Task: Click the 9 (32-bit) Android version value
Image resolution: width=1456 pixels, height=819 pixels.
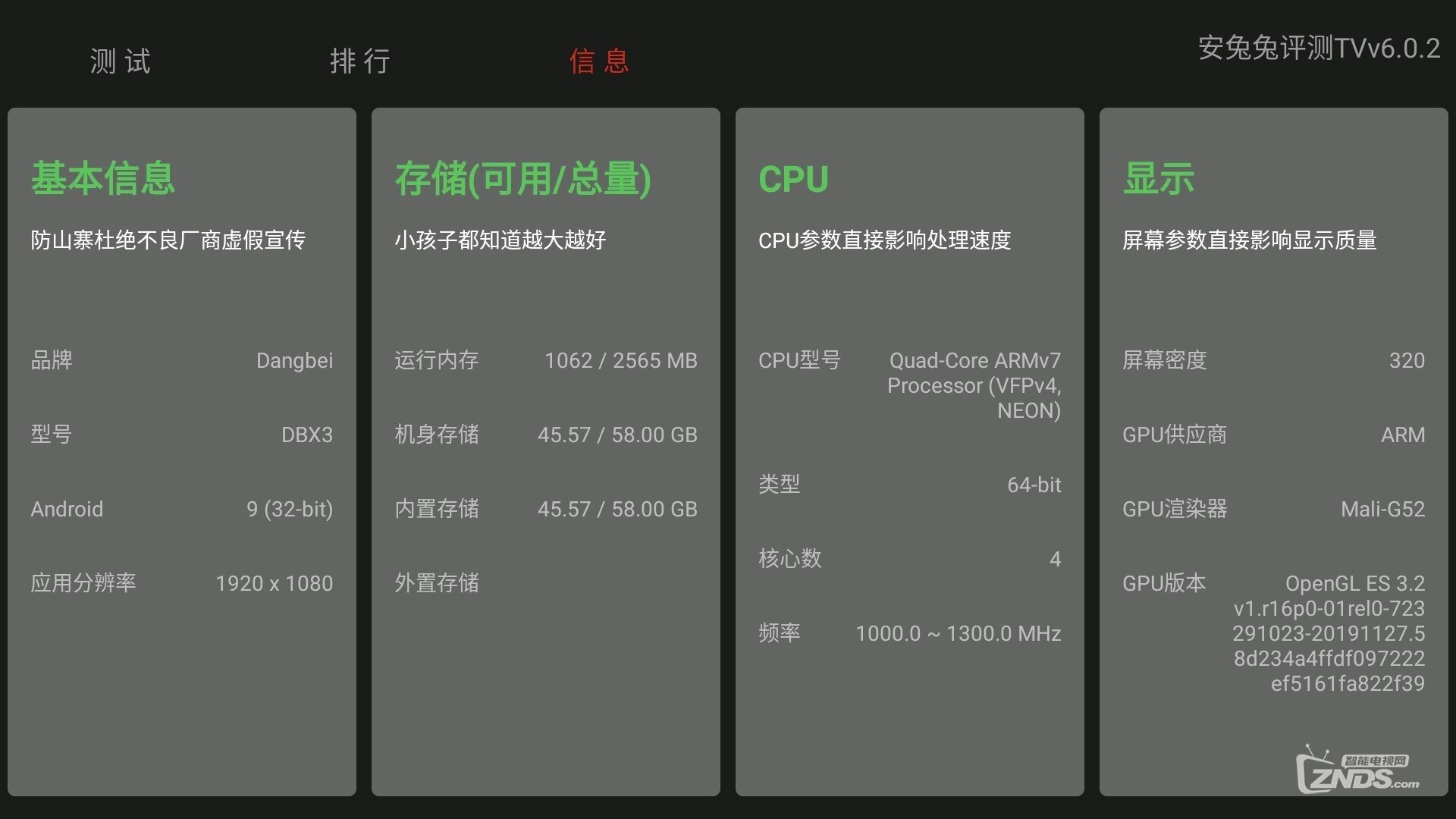Action: [x=290, y=510]
